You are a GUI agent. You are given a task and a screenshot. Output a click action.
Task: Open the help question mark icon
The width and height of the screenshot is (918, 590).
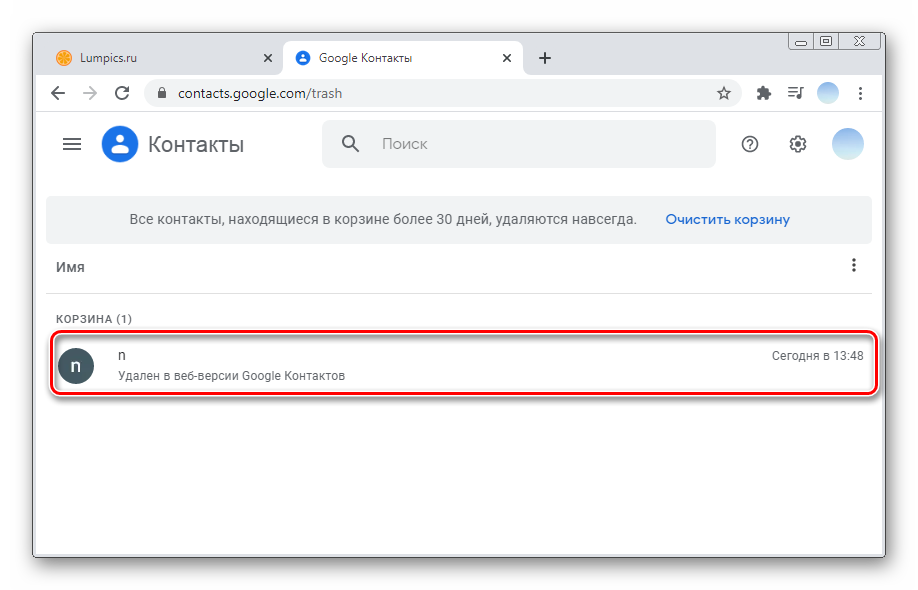point(750,144)
